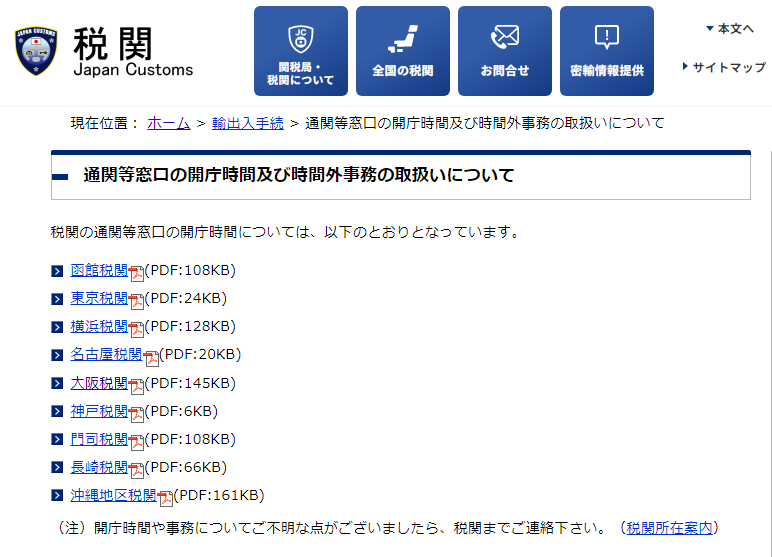This screenshot has width=772, height=557.
Task: Open 門司税関 PDF link
Action: [x=99, y=439]
